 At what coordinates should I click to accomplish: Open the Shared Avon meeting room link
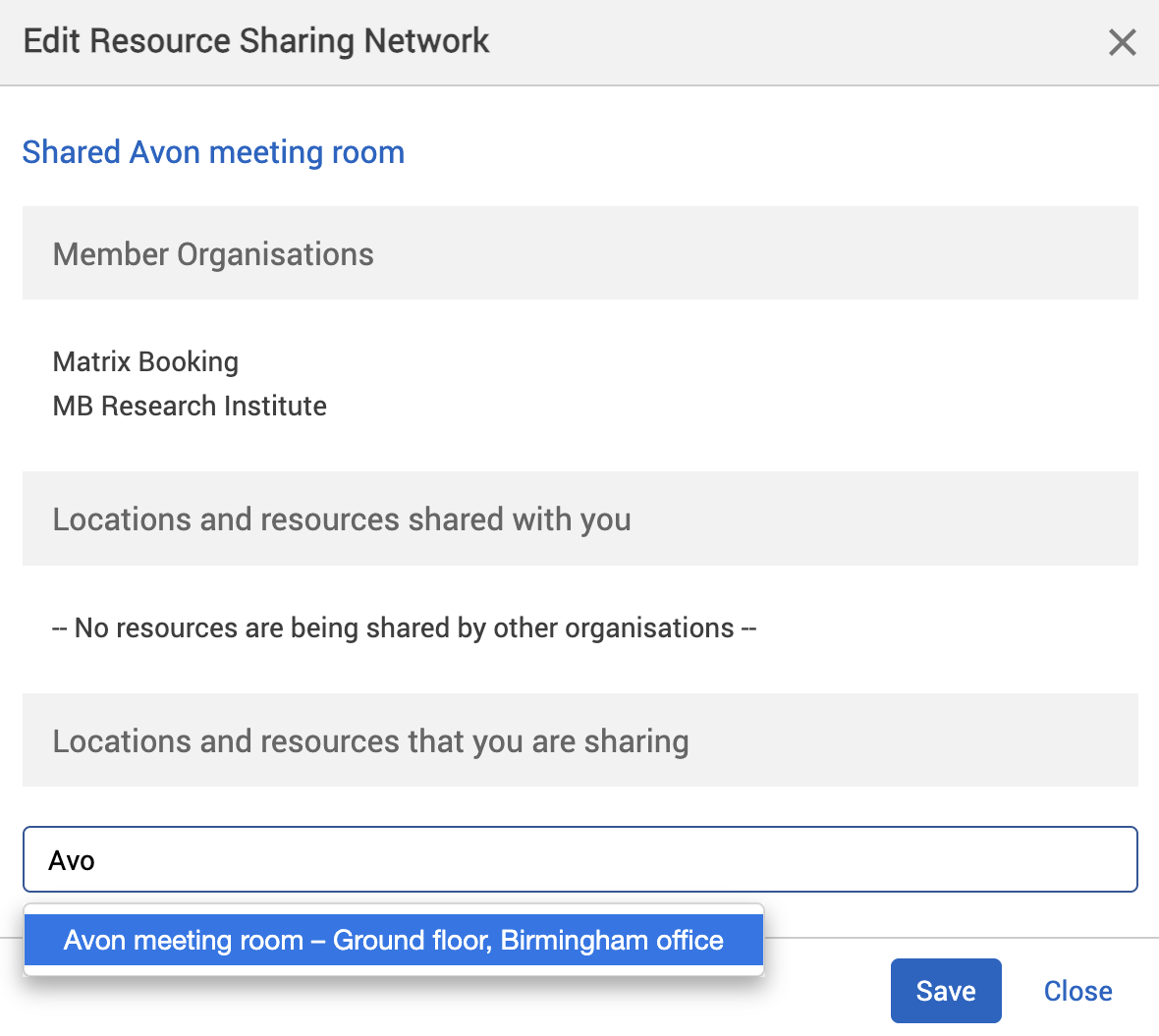coord(213,152)
